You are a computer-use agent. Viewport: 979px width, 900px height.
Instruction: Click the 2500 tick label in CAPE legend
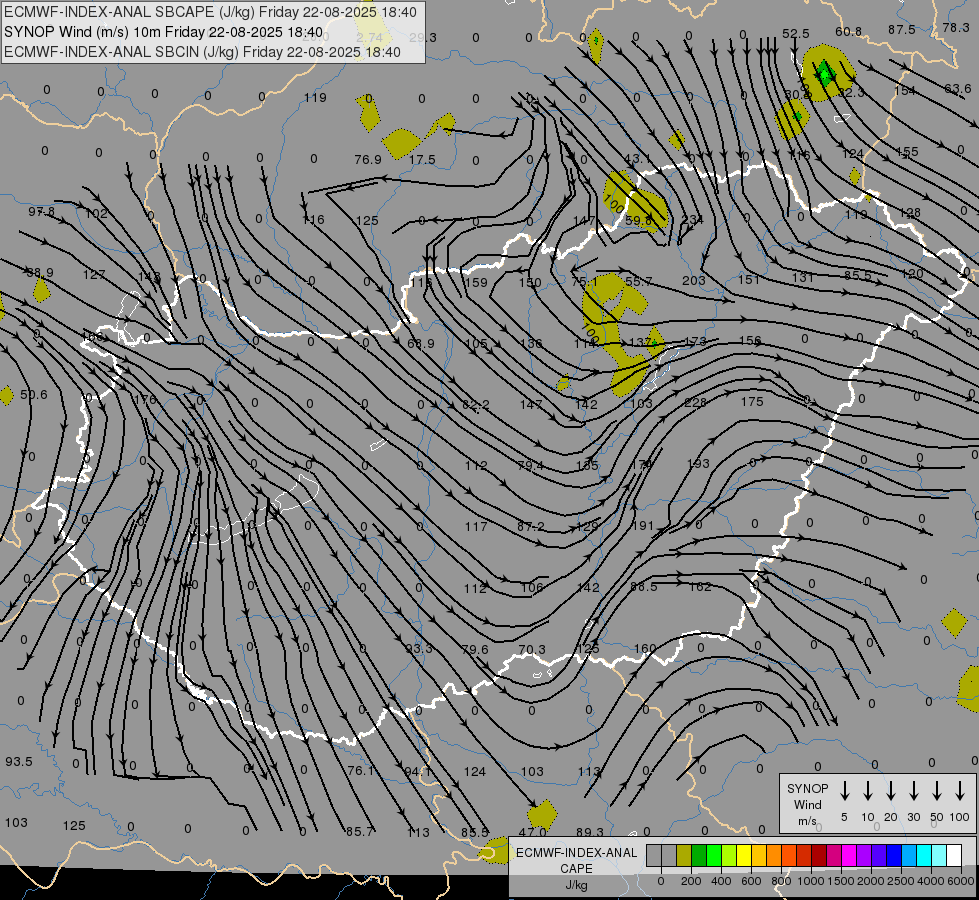click(900, 881)
